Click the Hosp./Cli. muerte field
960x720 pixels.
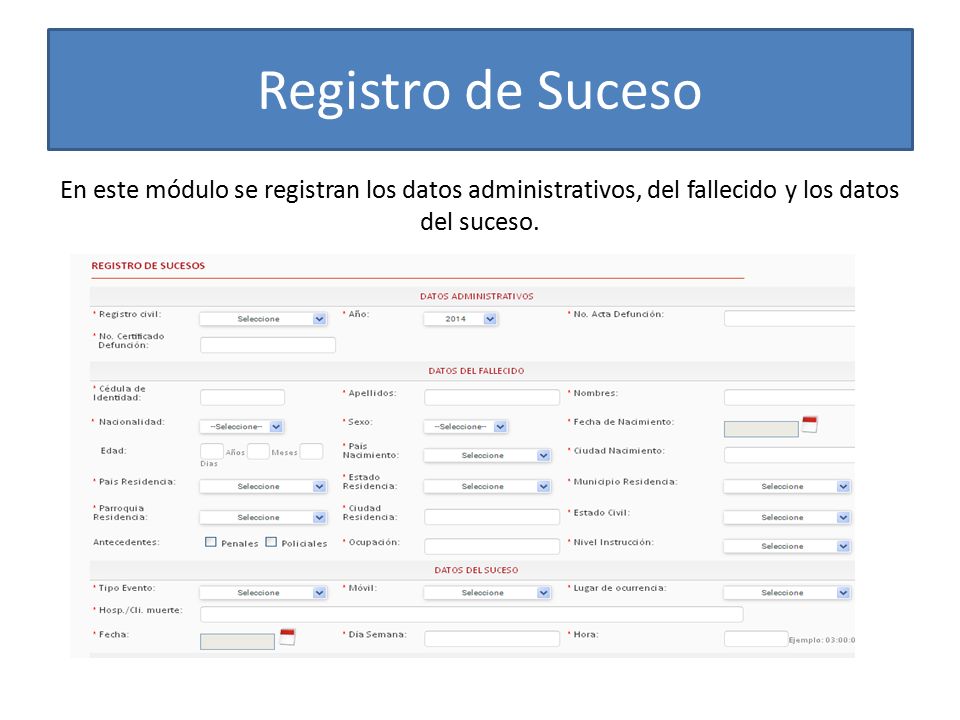(471, 614)
